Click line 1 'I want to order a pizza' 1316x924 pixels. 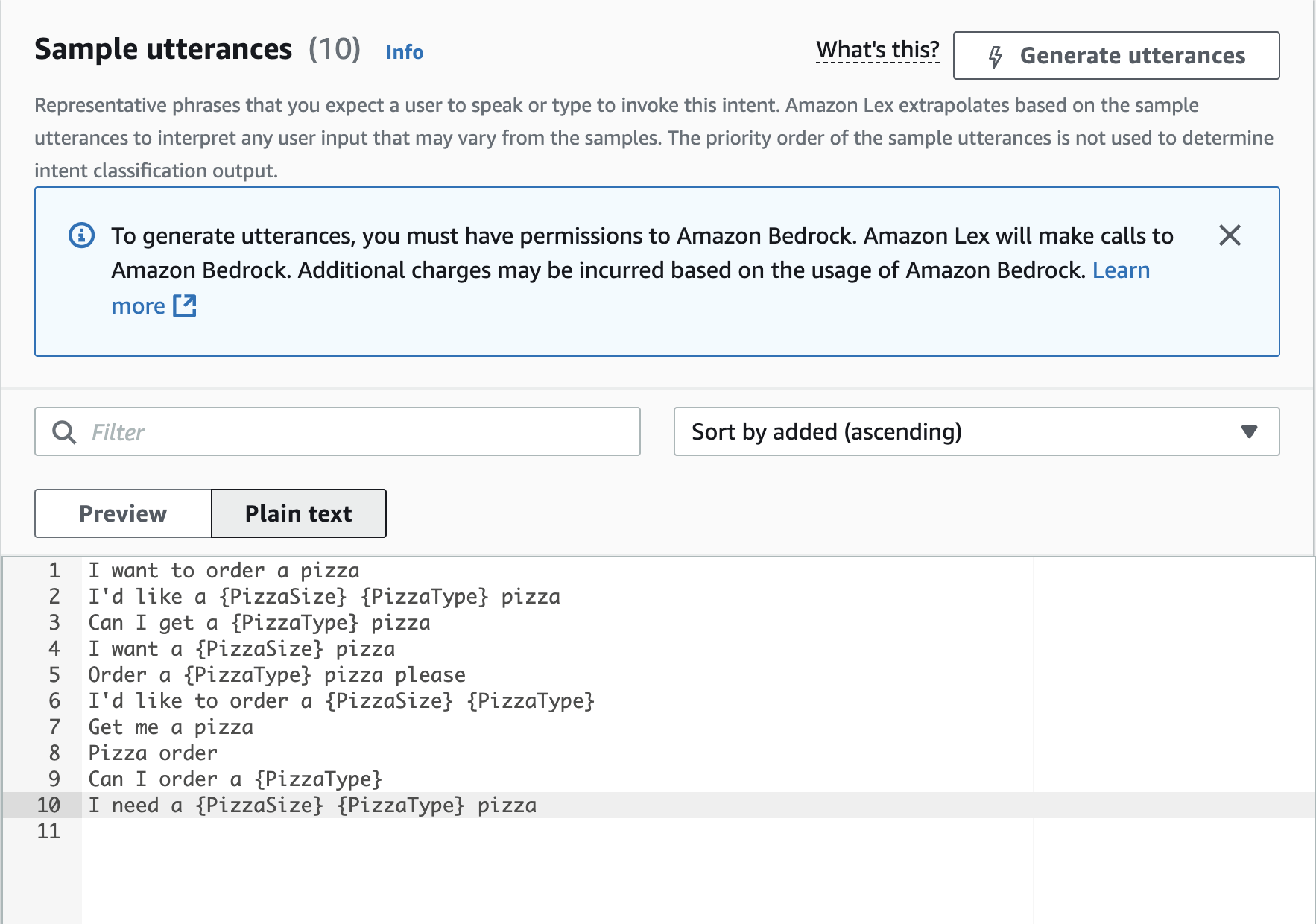click(224, 571)
